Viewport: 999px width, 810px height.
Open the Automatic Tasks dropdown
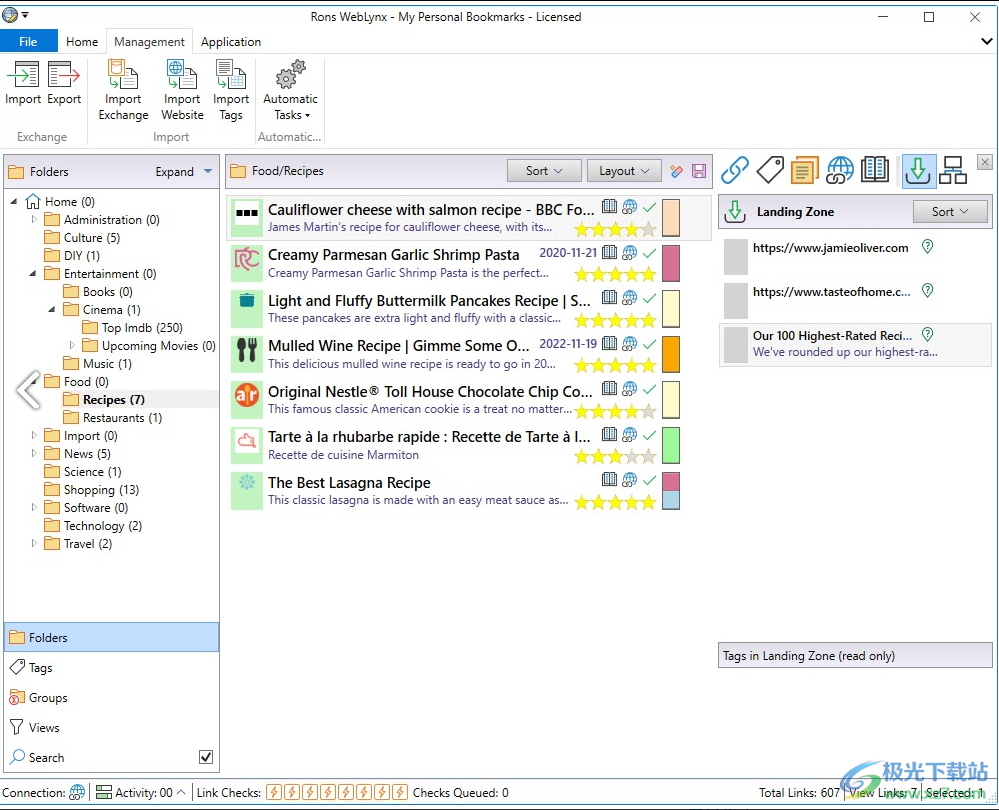(x=290, y=90)
